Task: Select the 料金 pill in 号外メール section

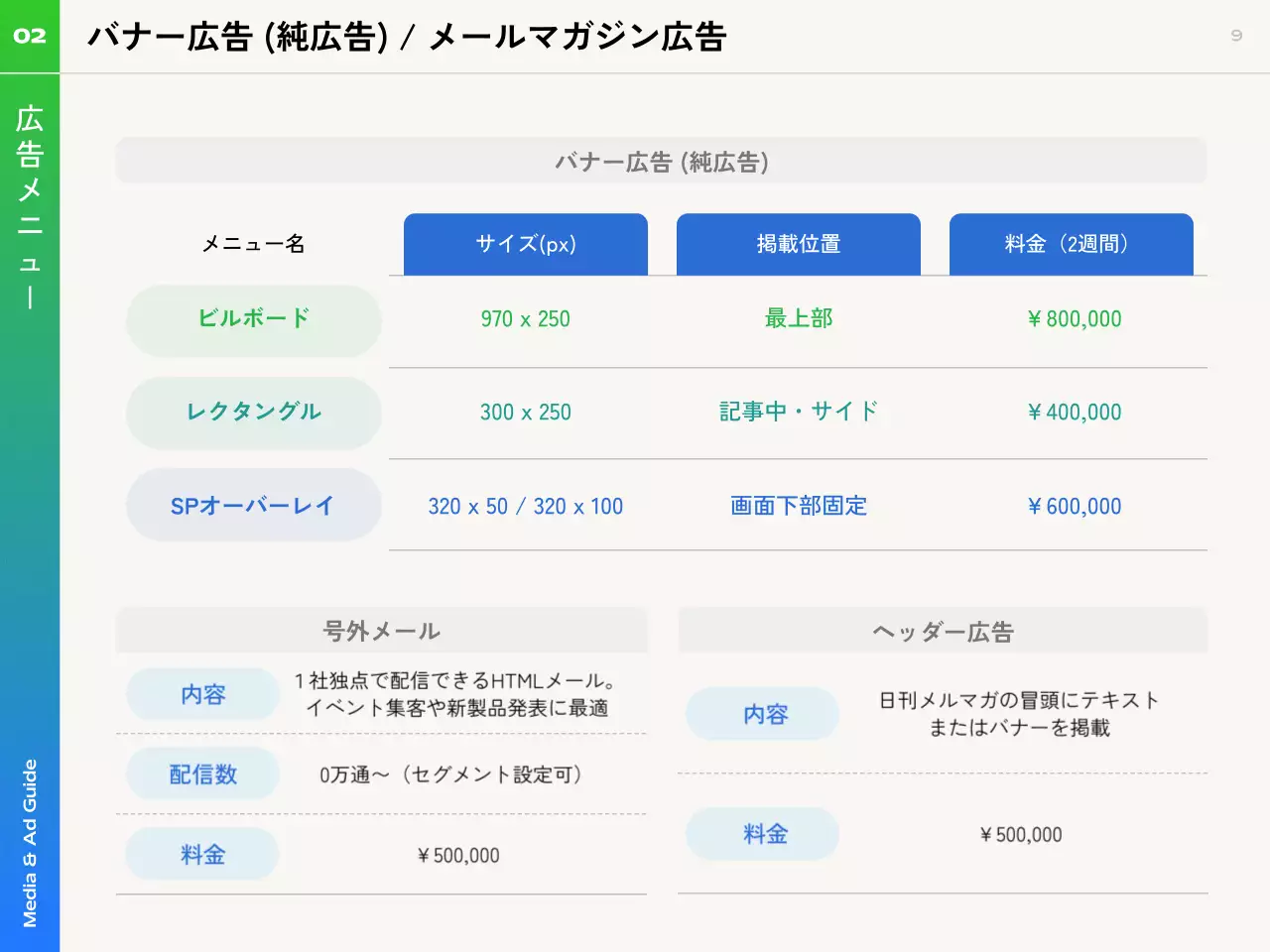Action: [x=202, y=855]
